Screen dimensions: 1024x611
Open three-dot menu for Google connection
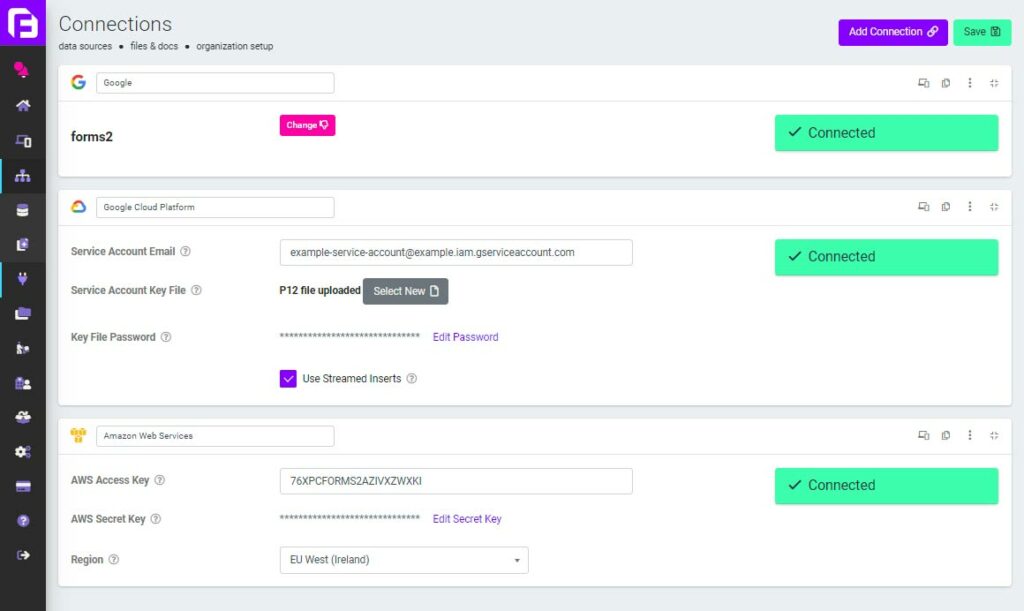[970, 83]
